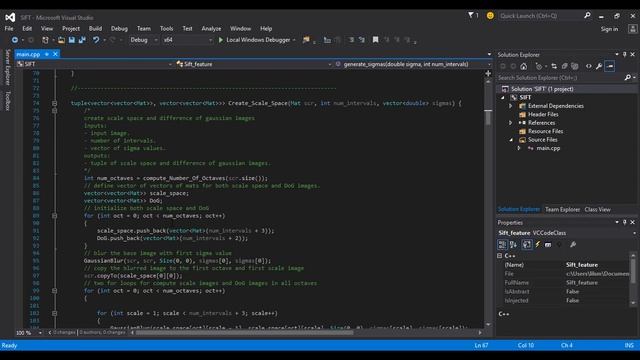Start debugging with the green play icon

[221, 40]
